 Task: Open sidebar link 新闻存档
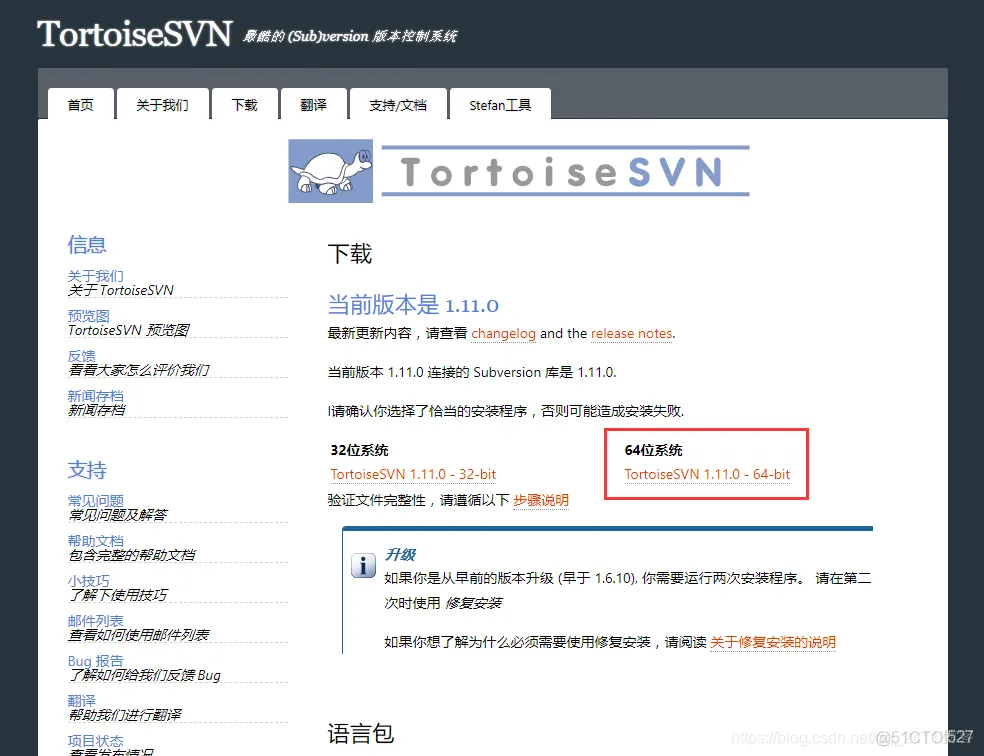(x=95, y=396)
